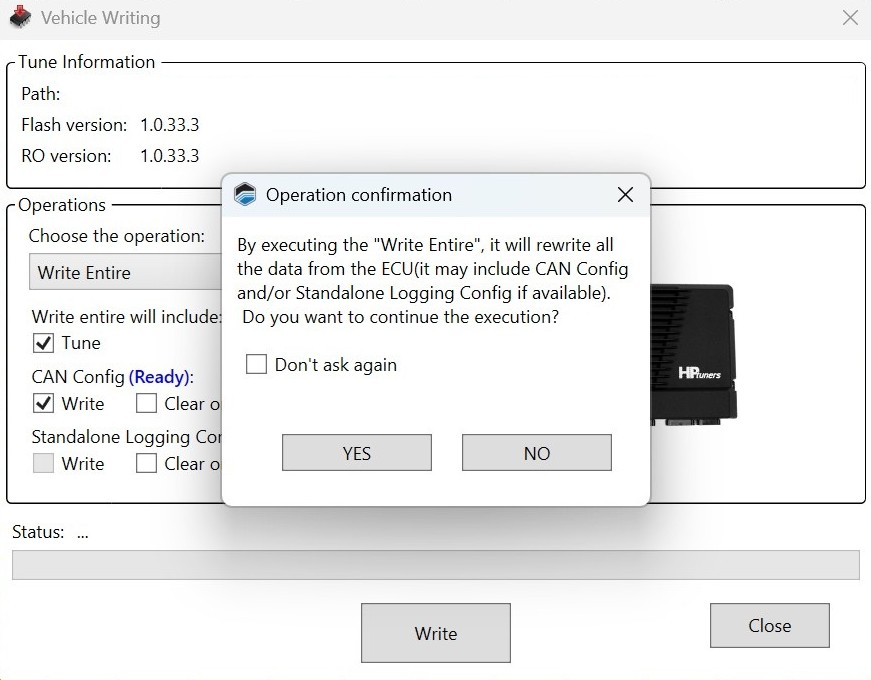871x680 pixels.
Task: Click the HP Tuners device image
Action: pyautogui.click(x=694, y=352)
